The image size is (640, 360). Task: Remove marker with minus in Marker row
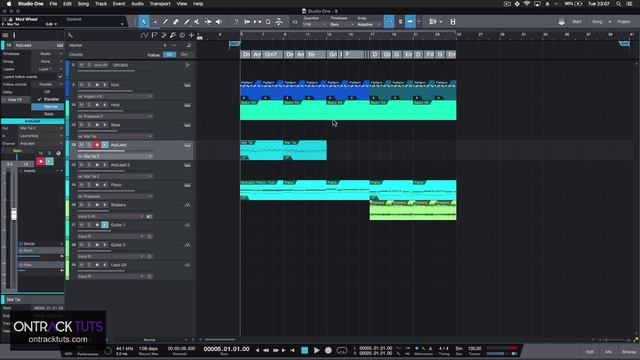click(x=174, y=45)
